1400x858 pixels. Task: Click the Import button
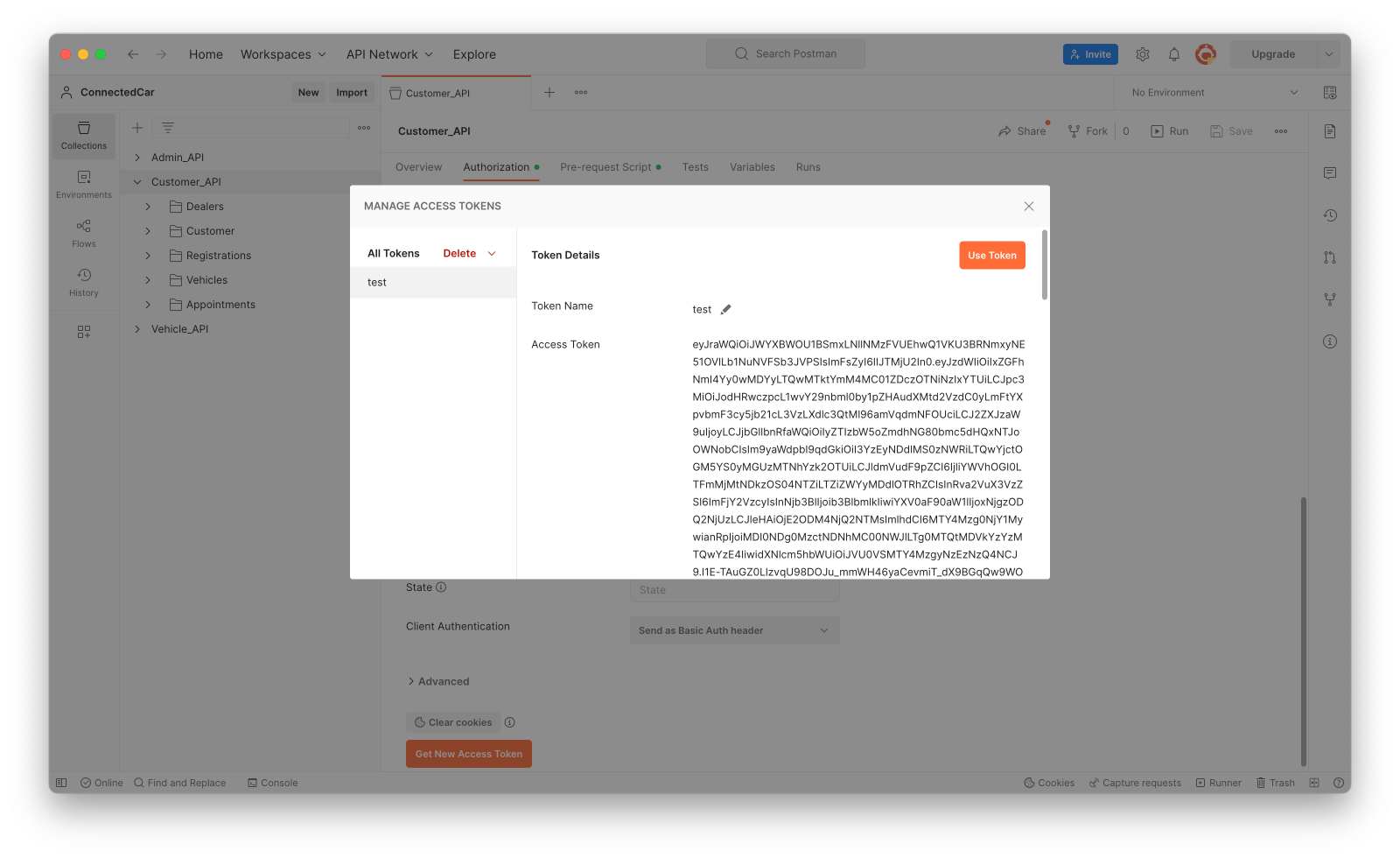(352, 93)
